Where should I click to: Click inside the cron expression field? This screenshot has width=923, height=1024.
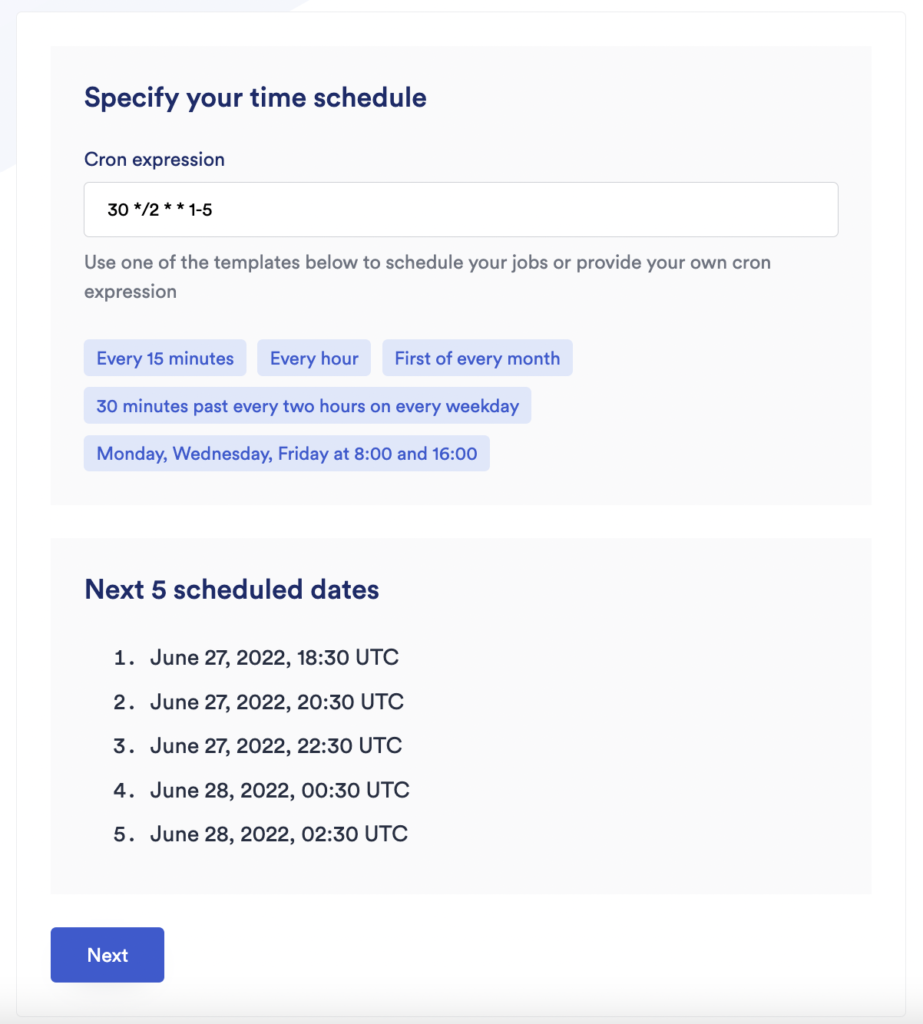point(460,209)
